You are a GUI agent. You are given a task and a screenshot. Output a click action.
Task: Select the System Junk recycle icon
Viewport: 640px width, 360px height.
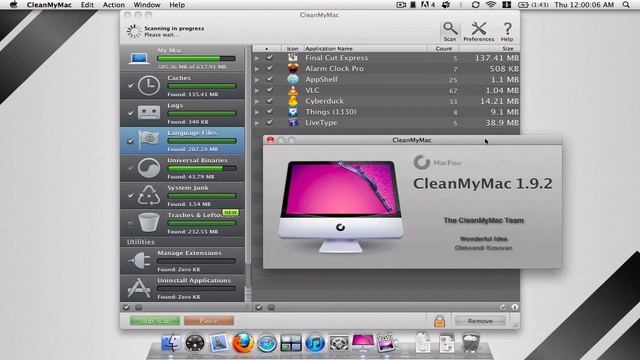click(x=149, y=195)
